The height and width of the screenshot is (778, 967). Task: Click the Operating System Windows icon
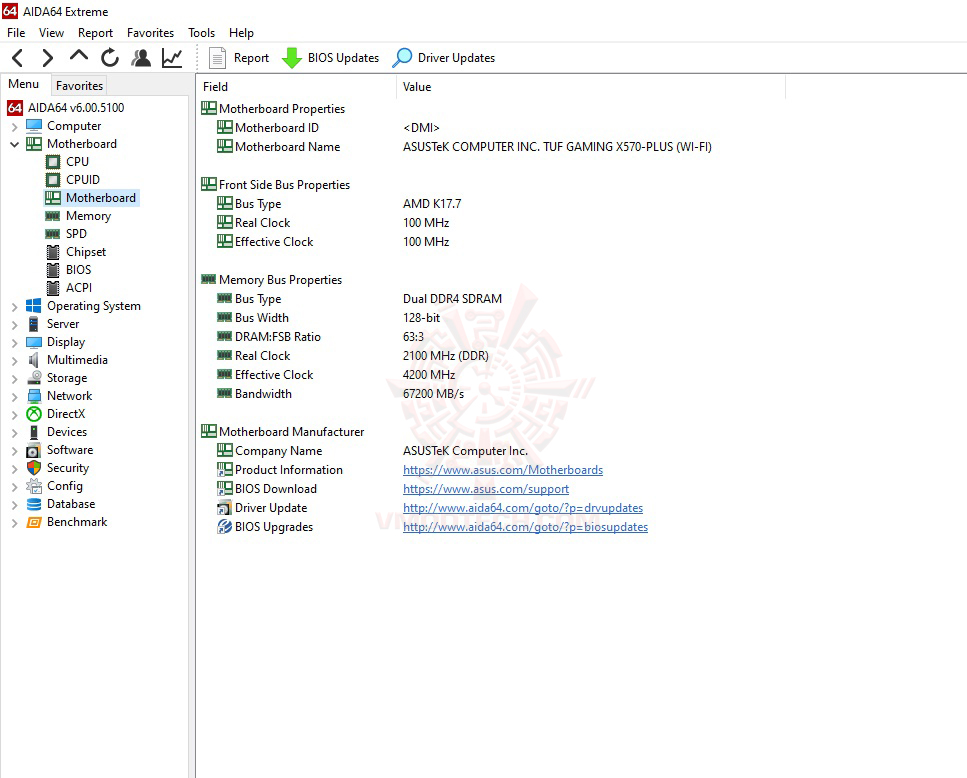(x=34, y=306)
